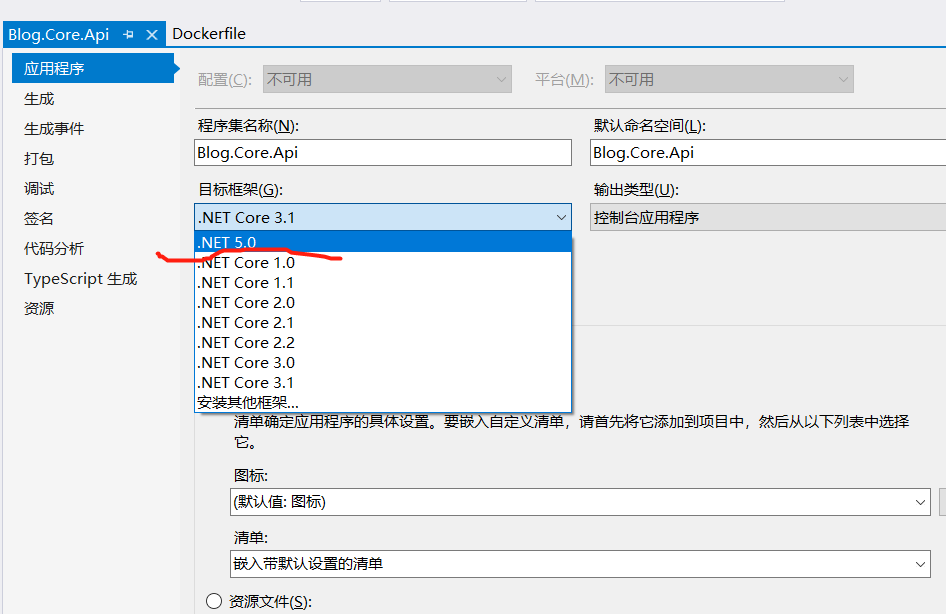Select .NET 5.0 from the framework list
Screen dimensions: 946x614
coord(383,242)
